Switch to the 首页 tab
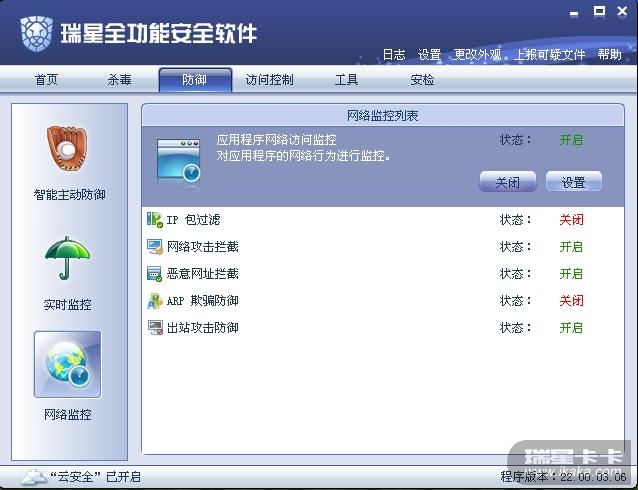Screen dimensions: 638x490 point(46,80)
